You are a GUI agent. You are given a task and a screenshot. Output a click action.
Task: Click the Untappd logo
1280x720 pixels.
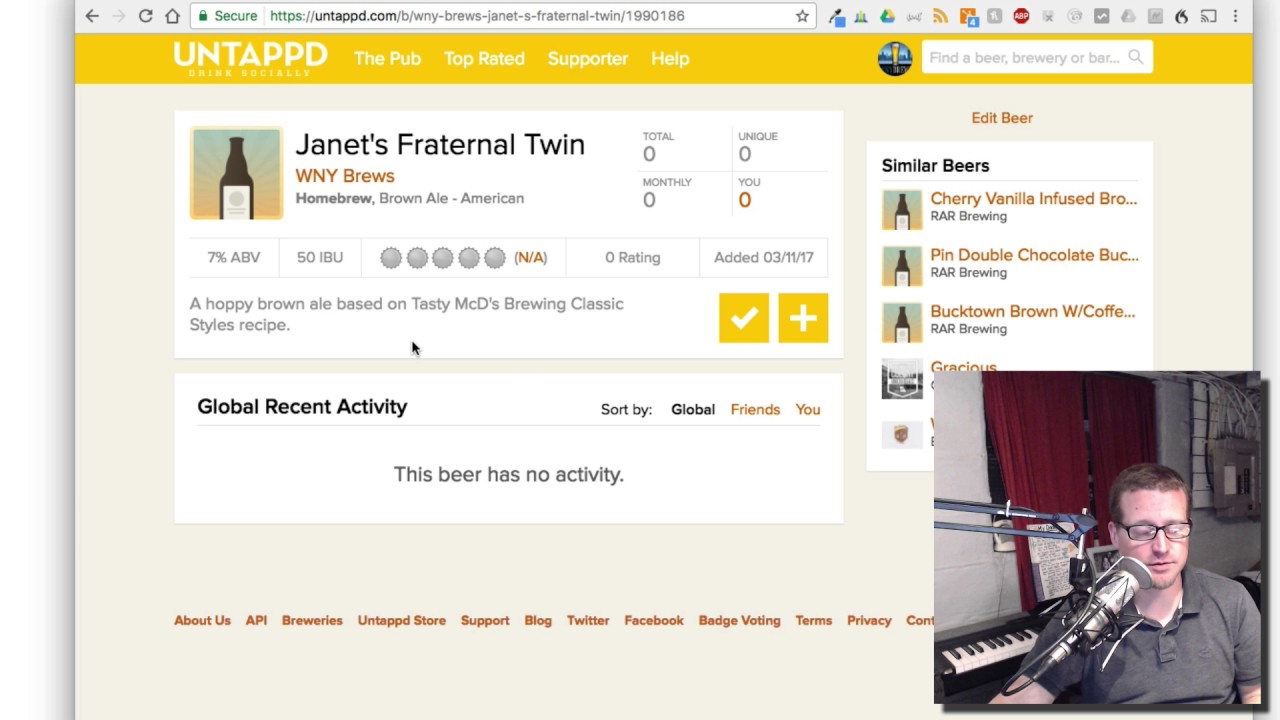(x=250, y=58)
